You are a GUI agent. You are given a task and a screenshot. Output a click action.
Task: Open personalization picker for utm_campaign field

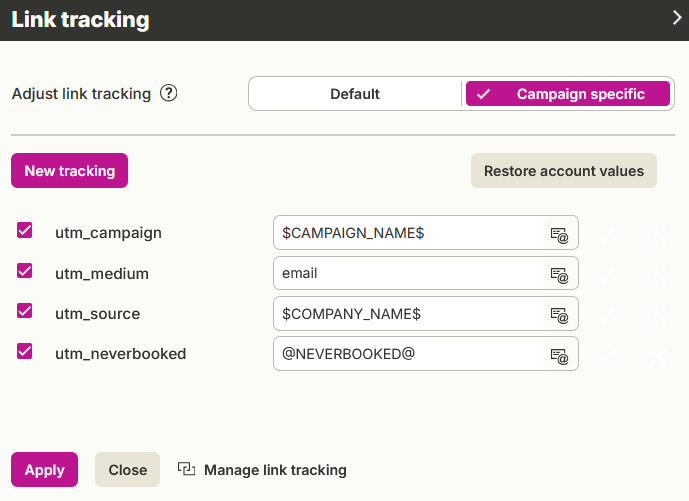tap(559, 235)
